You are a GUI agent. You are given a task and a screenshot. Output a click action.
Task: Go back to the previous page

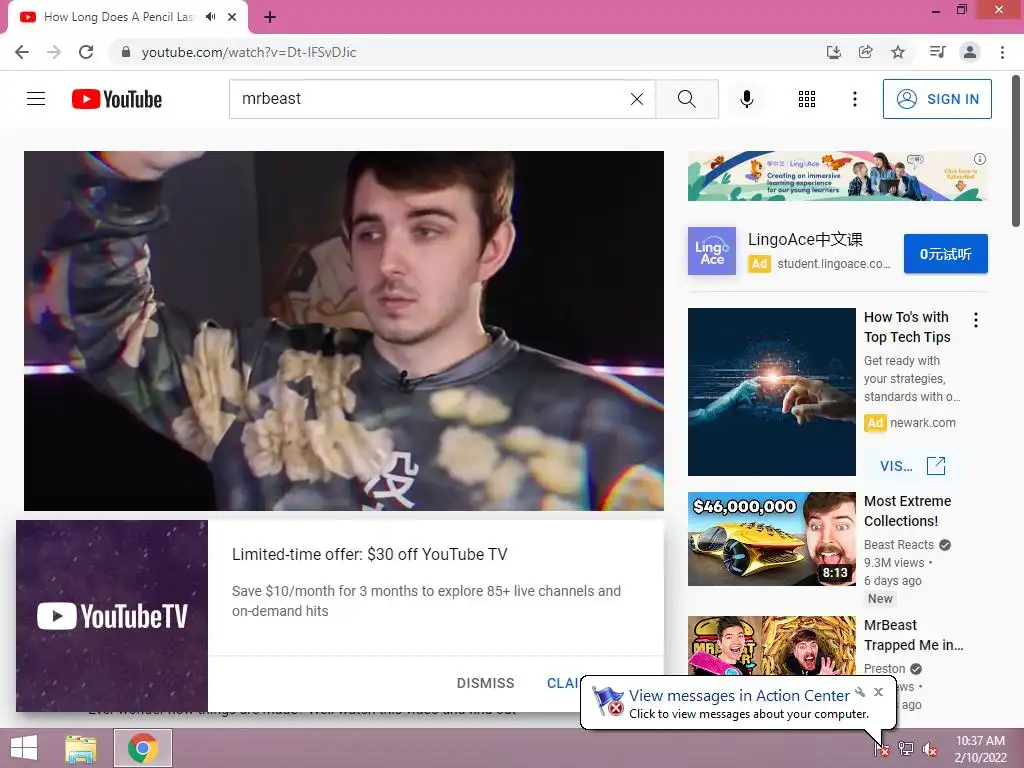[x=22, y=52]
